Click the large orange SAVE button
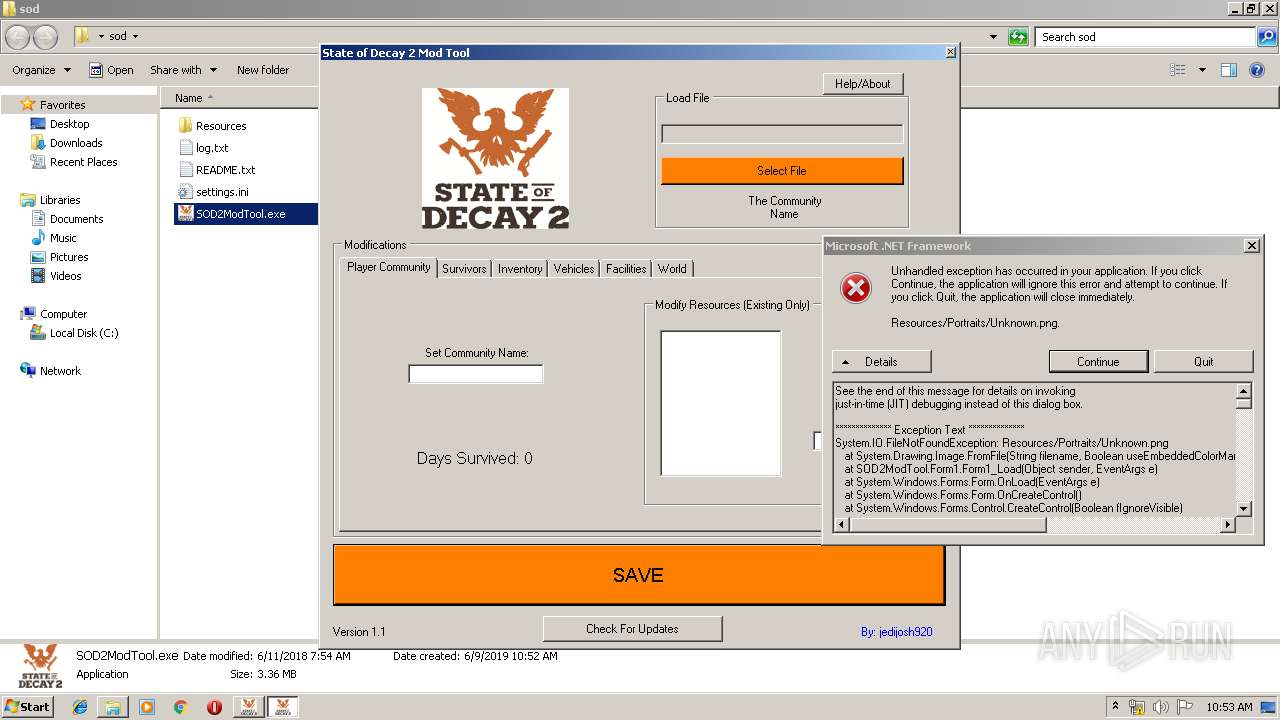The height and width of the screenshot is (720, 1280). click(638, 575)
